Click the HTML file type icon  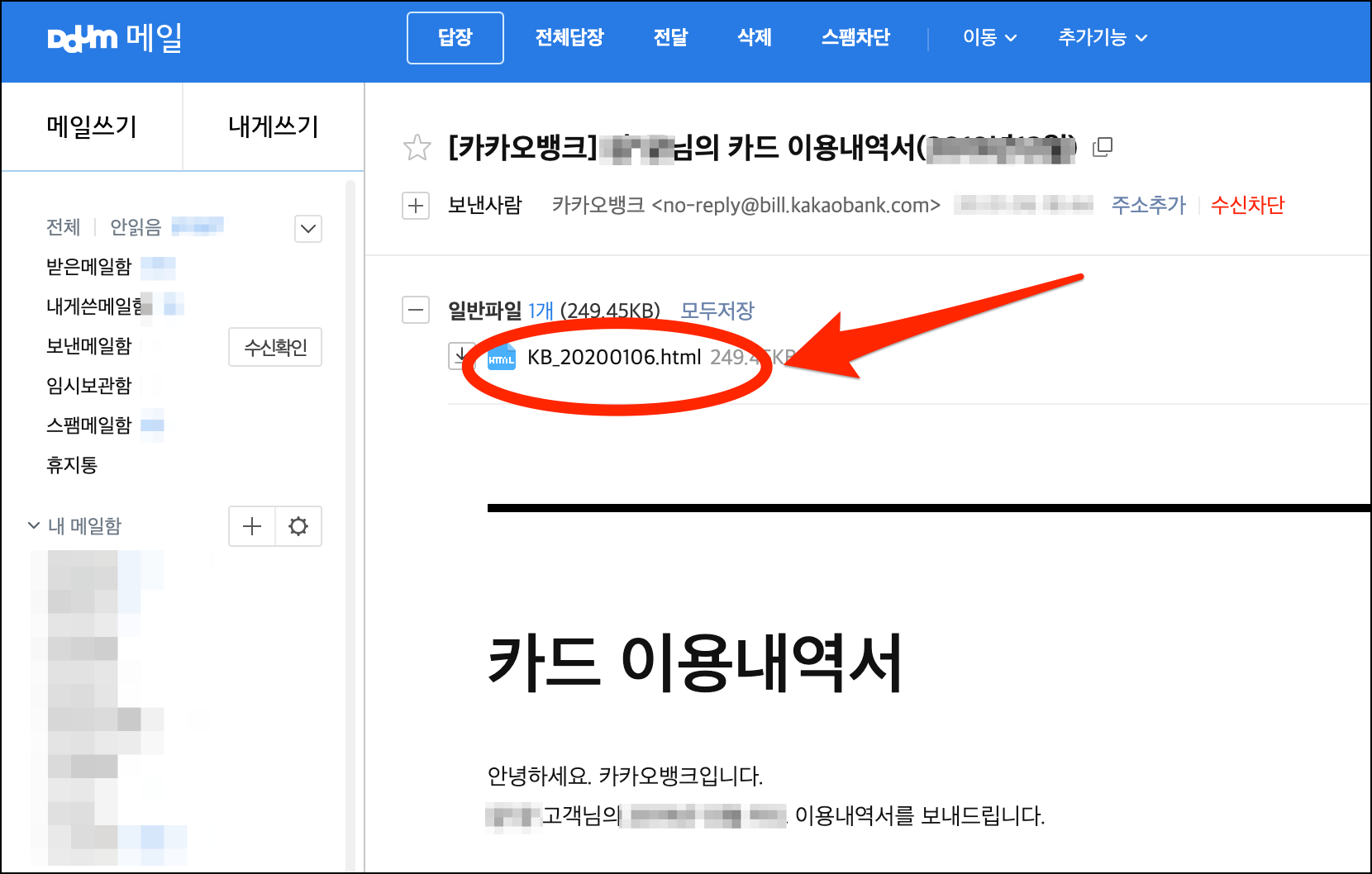click(x=501, y=357)
